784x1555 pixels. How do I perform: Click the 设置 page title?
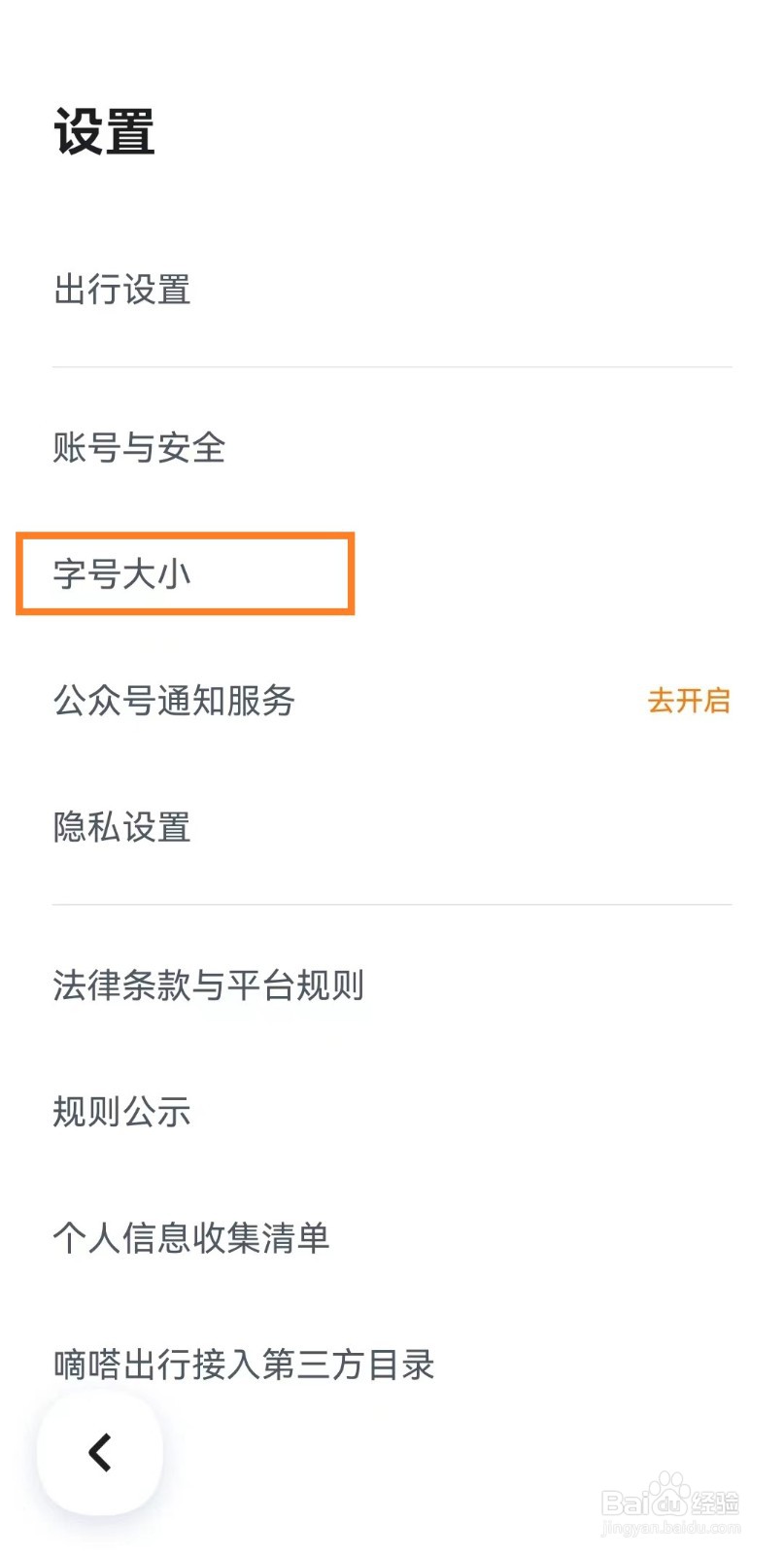pos(105,132)
